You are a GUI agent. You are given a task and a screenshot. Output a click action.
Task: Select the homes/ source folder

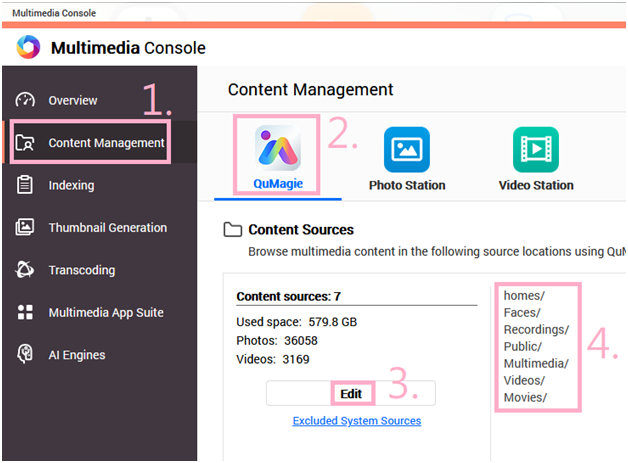click(x=523, y=295)
